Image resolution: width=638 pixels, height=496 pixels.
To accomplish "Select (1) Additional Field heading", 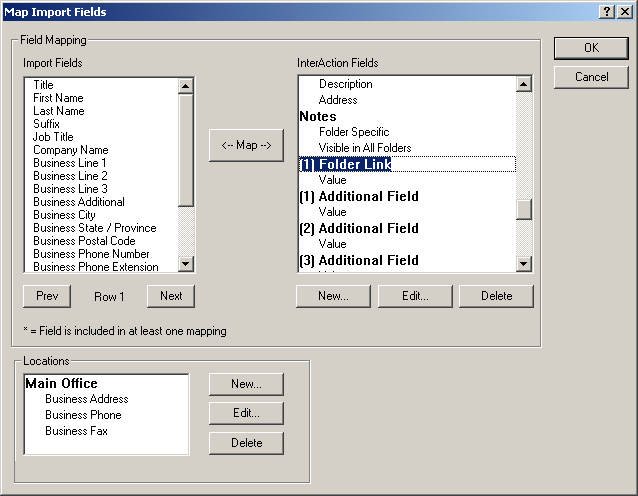I will [x=359, y=196].
